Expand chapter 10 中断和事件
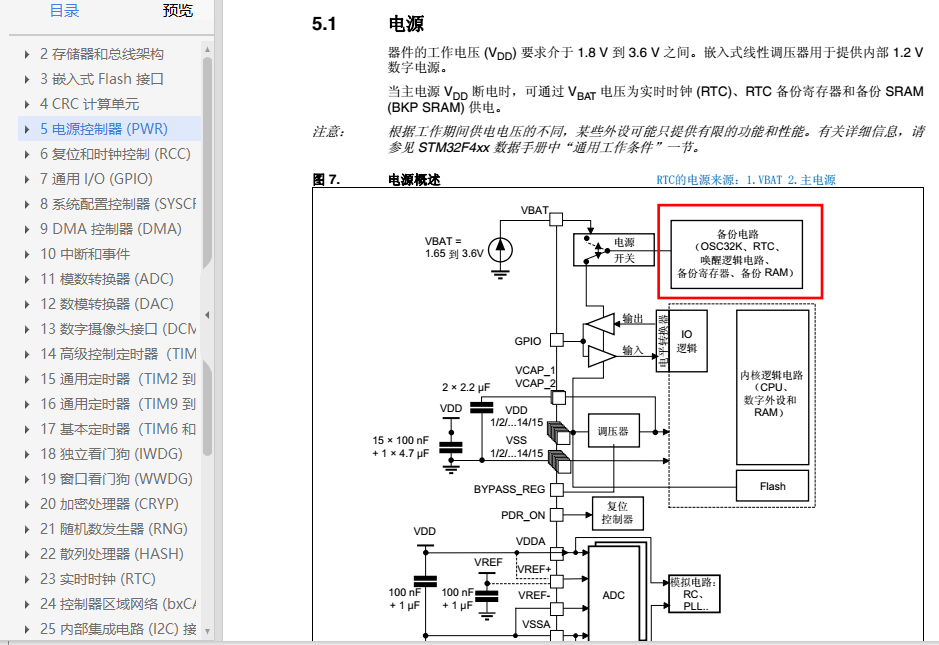This screenshot has height=645, width=939. 27,255
